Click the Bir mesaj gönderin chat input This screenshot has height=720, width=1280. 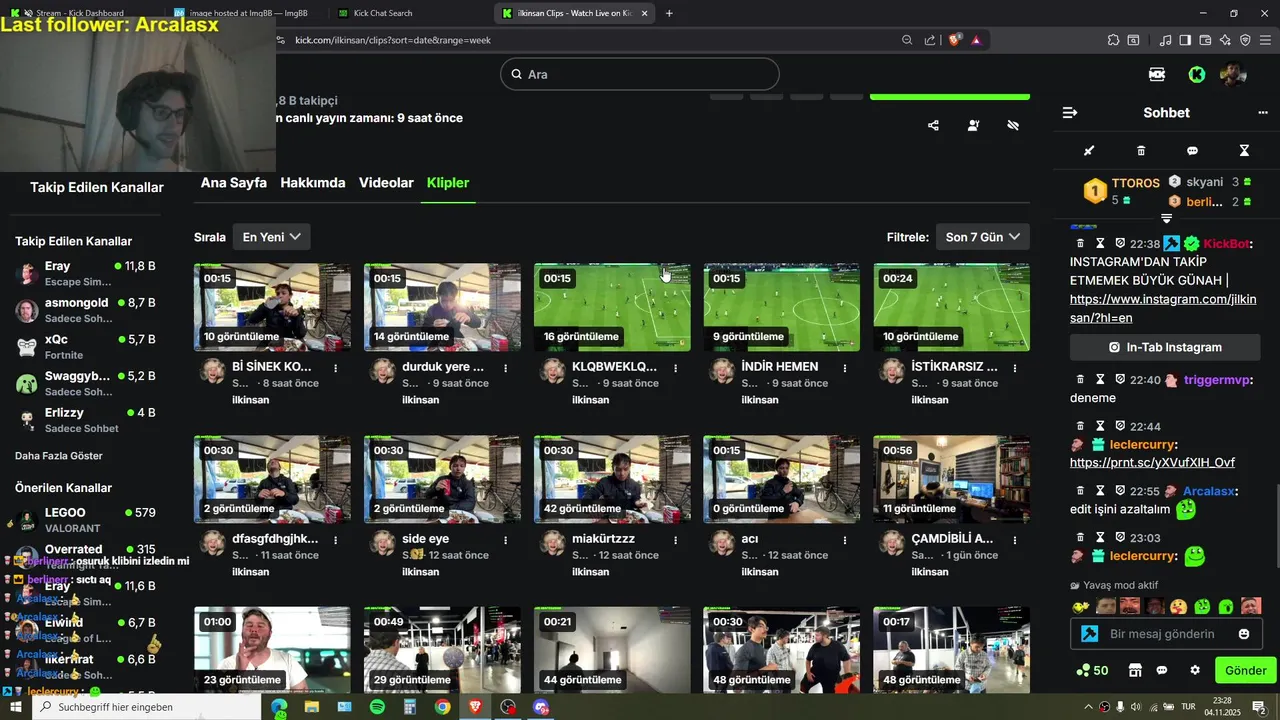click(x=1166, y=634)
